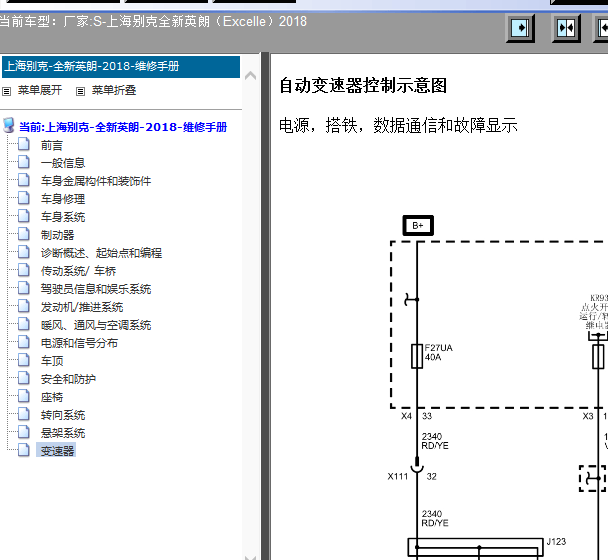This screenshot has height=560, width=608.
Task: Click the page icon next to 车身系统
Action: (x=24, y=216)
